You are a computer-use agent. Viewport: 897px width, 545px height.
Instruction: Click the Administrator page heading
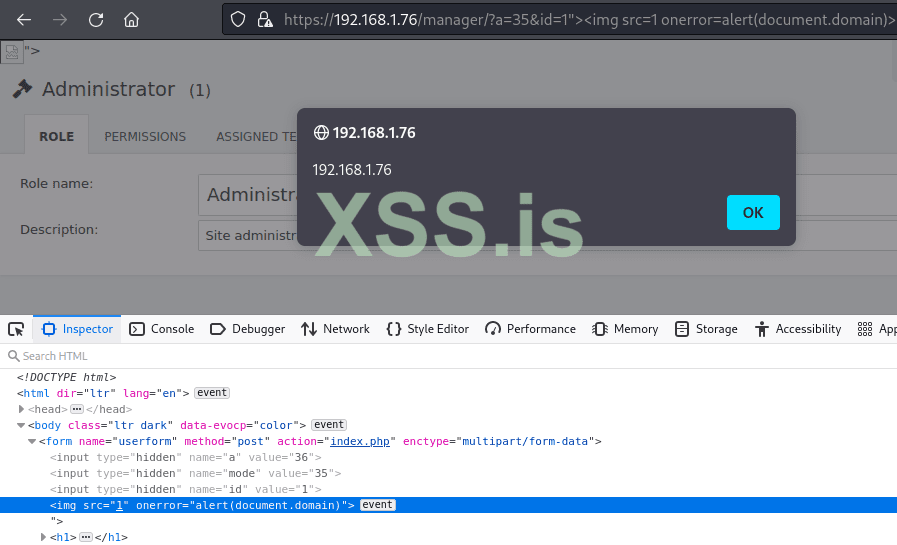(x=108, y=89)
